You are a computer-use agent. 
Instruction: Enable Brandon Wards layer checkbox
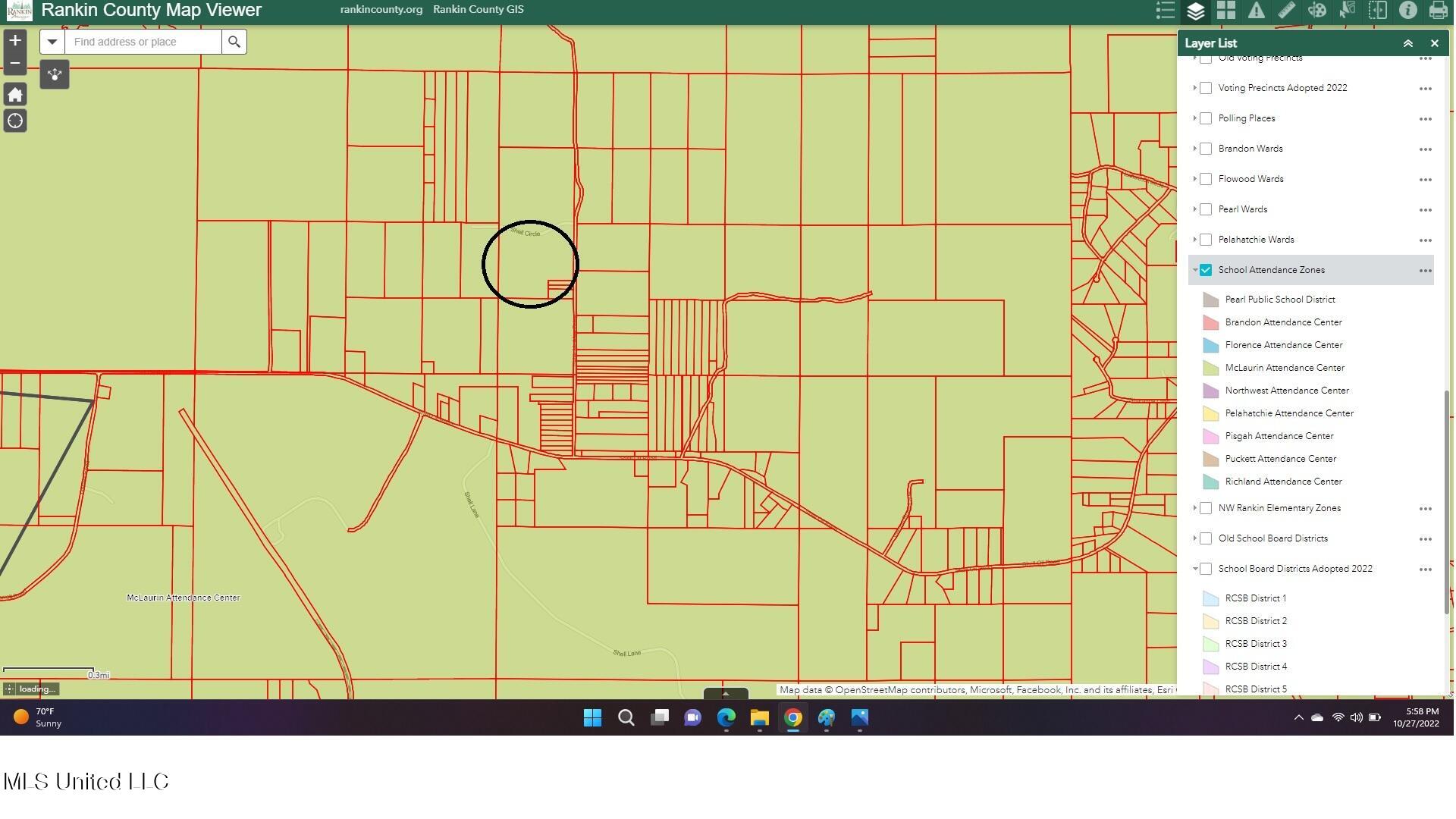click(x=1206, y=149)
